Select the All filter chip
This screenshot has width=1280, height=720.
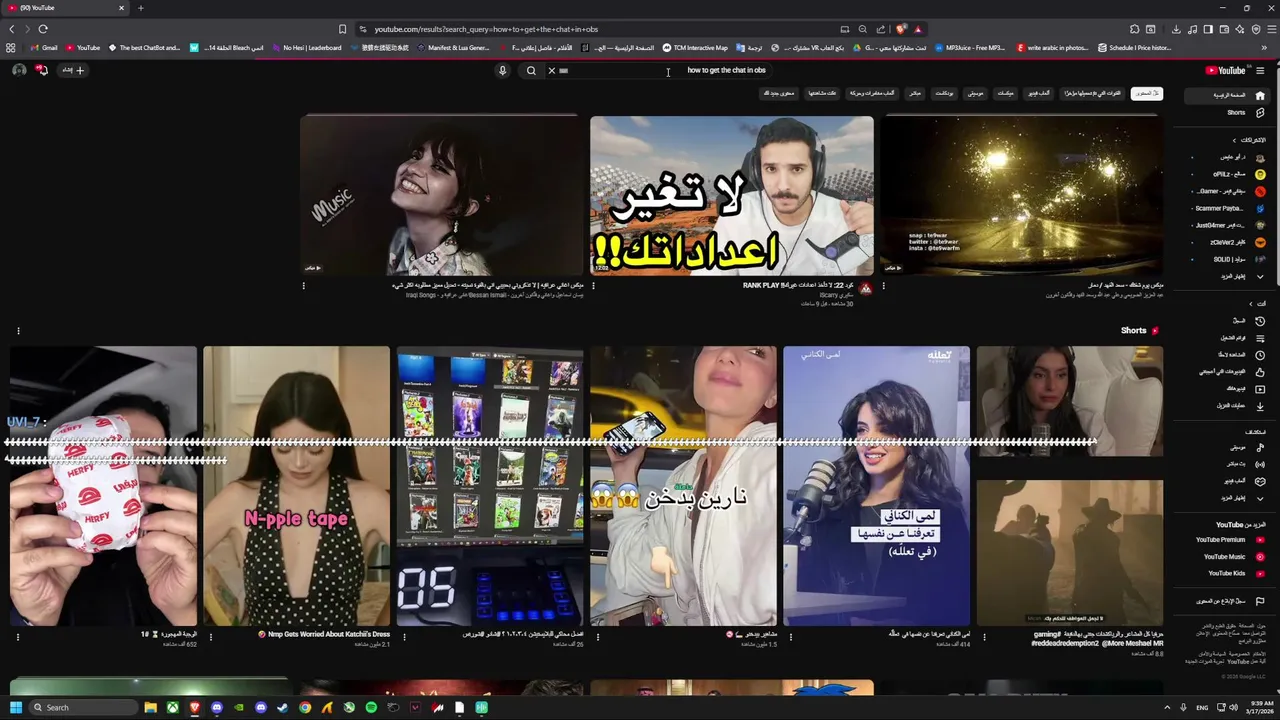(1146, 93)
